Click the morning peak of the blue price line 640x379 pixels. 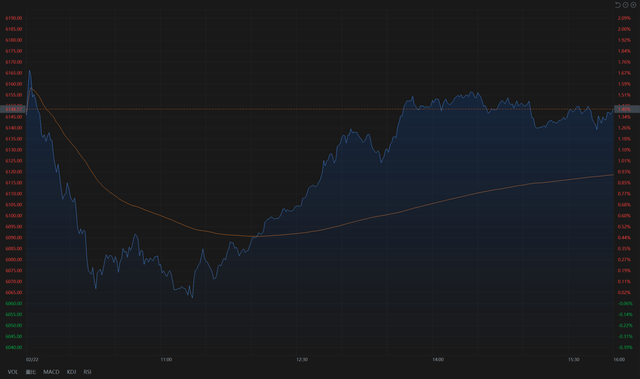[x=29, y=71]
